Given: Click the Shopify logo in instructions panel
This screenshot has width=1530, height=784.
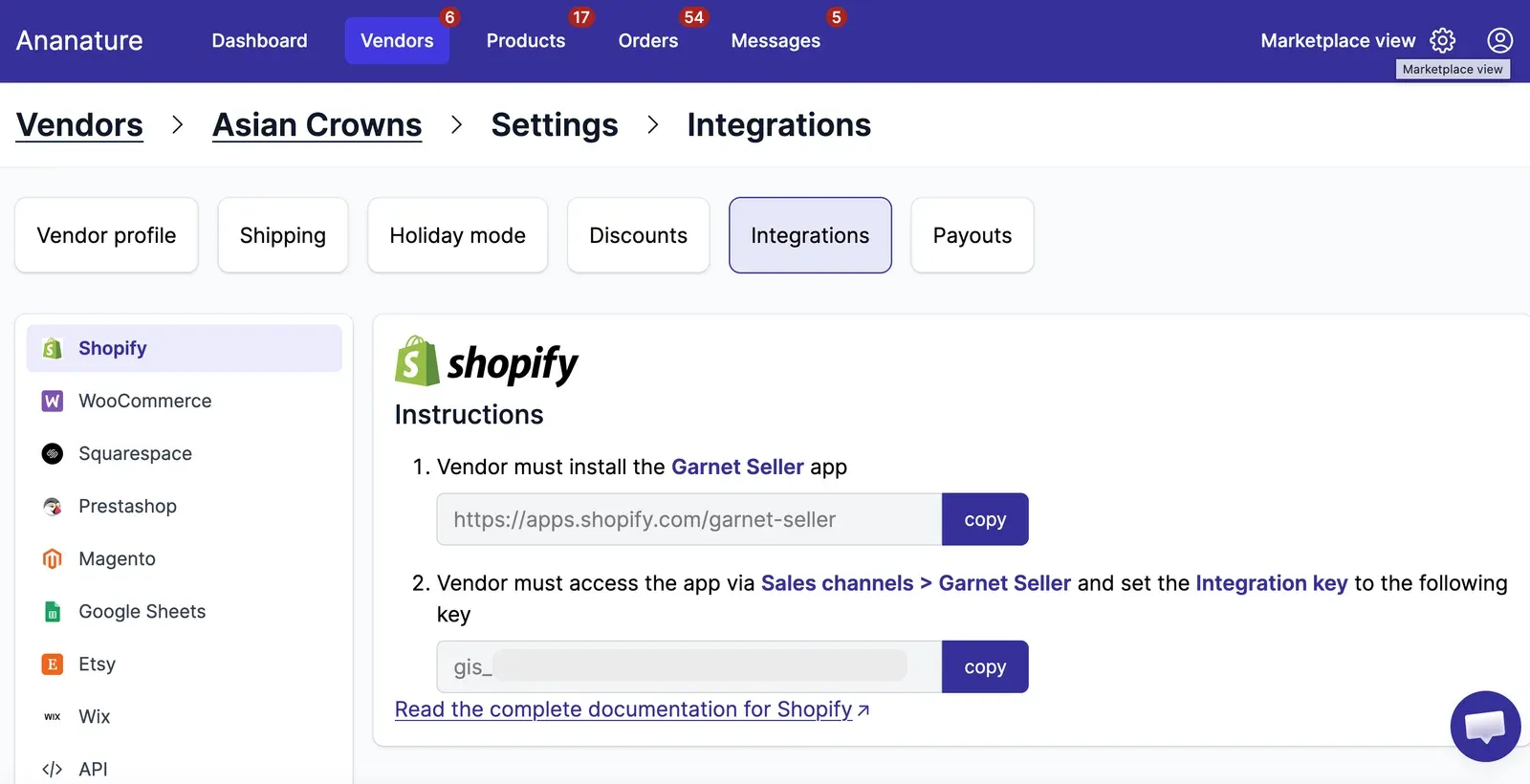Looking at the screenshot, I should click(487, 361).
